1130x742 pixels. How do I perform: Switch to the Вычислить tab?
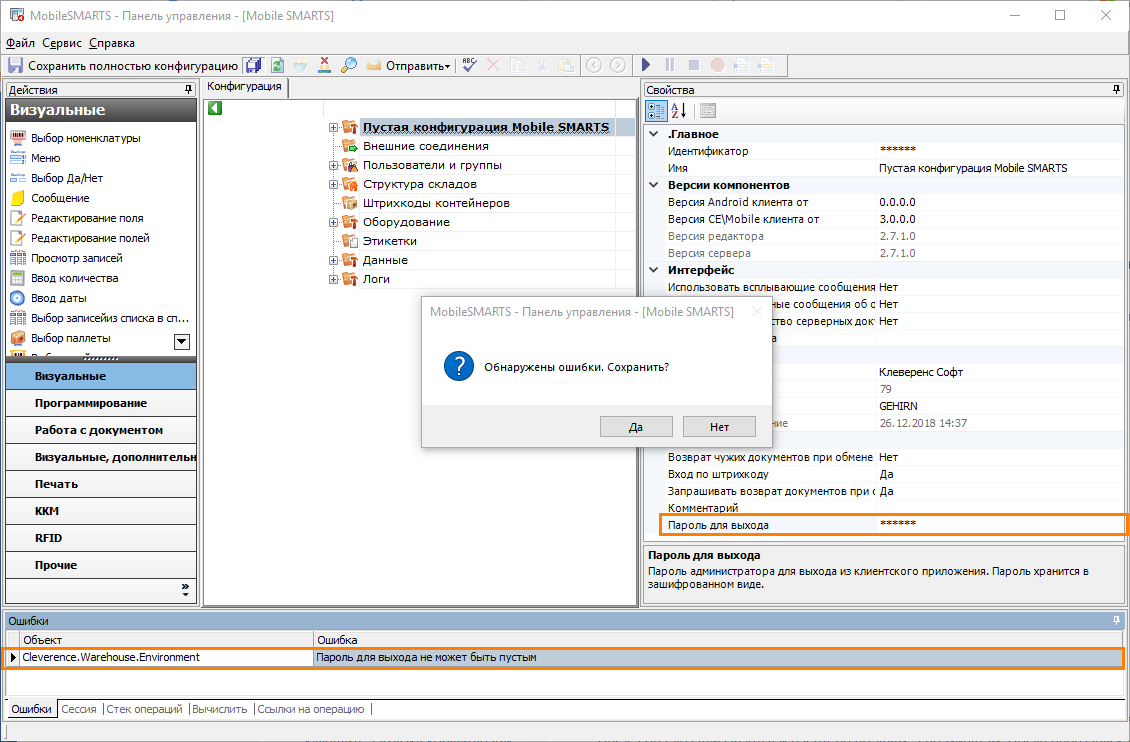click(x=220, y=709)
